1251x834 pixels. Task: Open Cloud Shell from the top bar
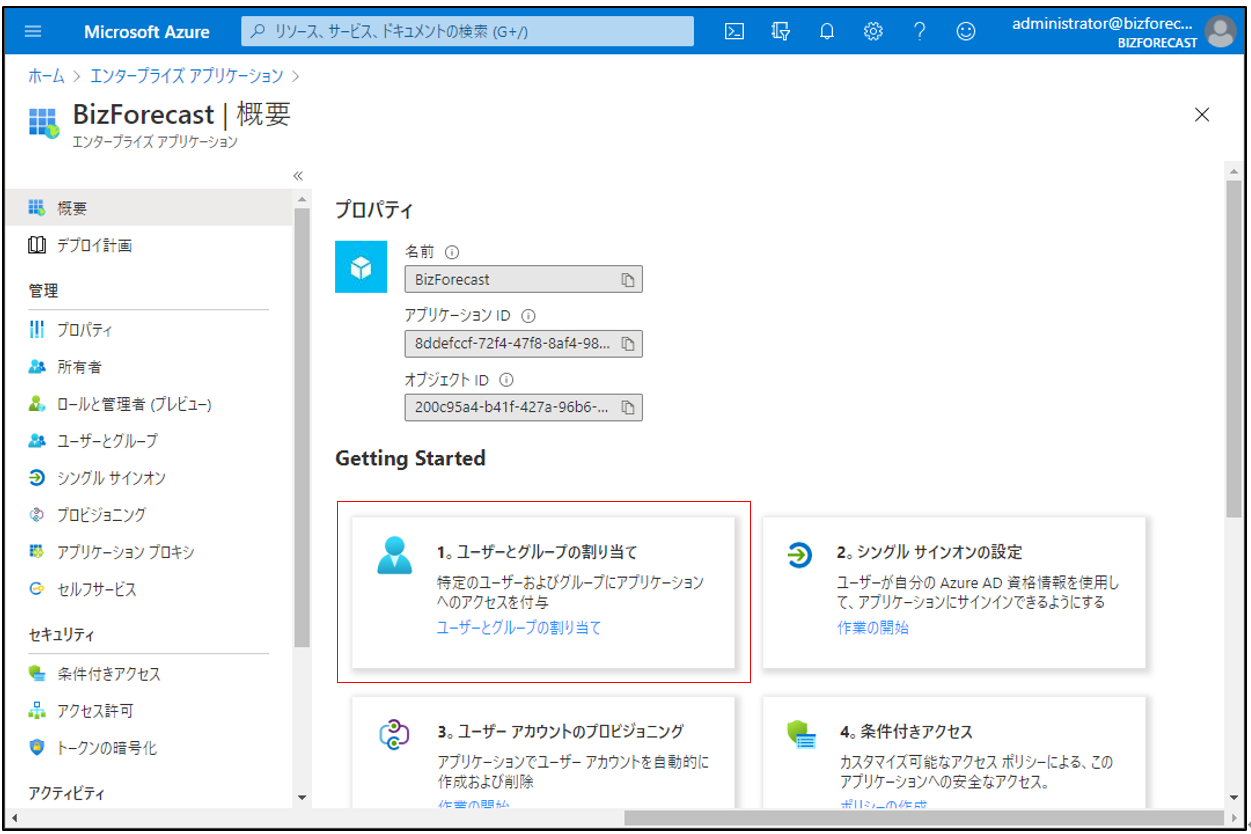734,31
